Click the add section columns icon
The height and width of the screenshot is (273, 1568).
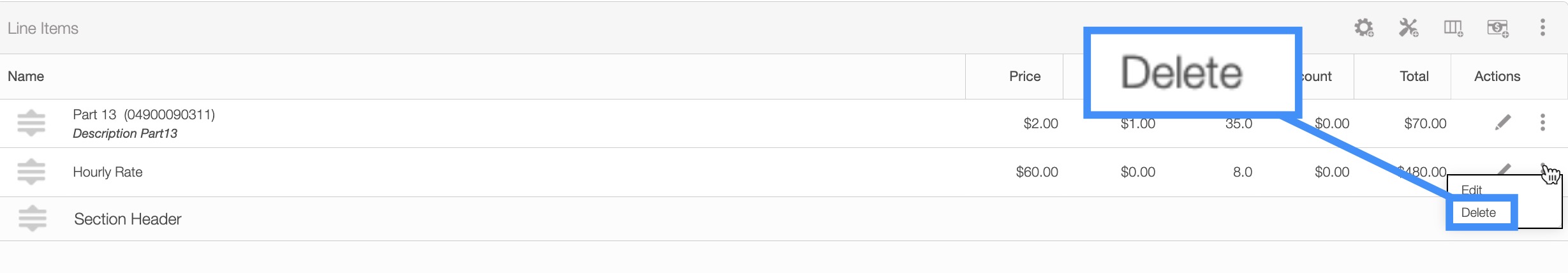(1453, 28)
